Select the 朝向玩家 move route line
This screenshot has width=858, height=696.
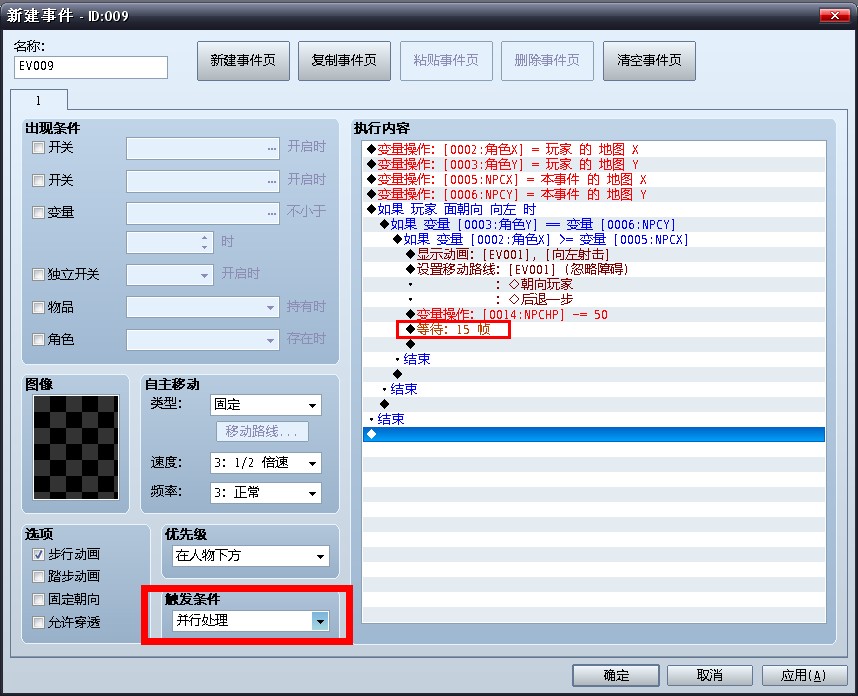[x=594, y=285]
